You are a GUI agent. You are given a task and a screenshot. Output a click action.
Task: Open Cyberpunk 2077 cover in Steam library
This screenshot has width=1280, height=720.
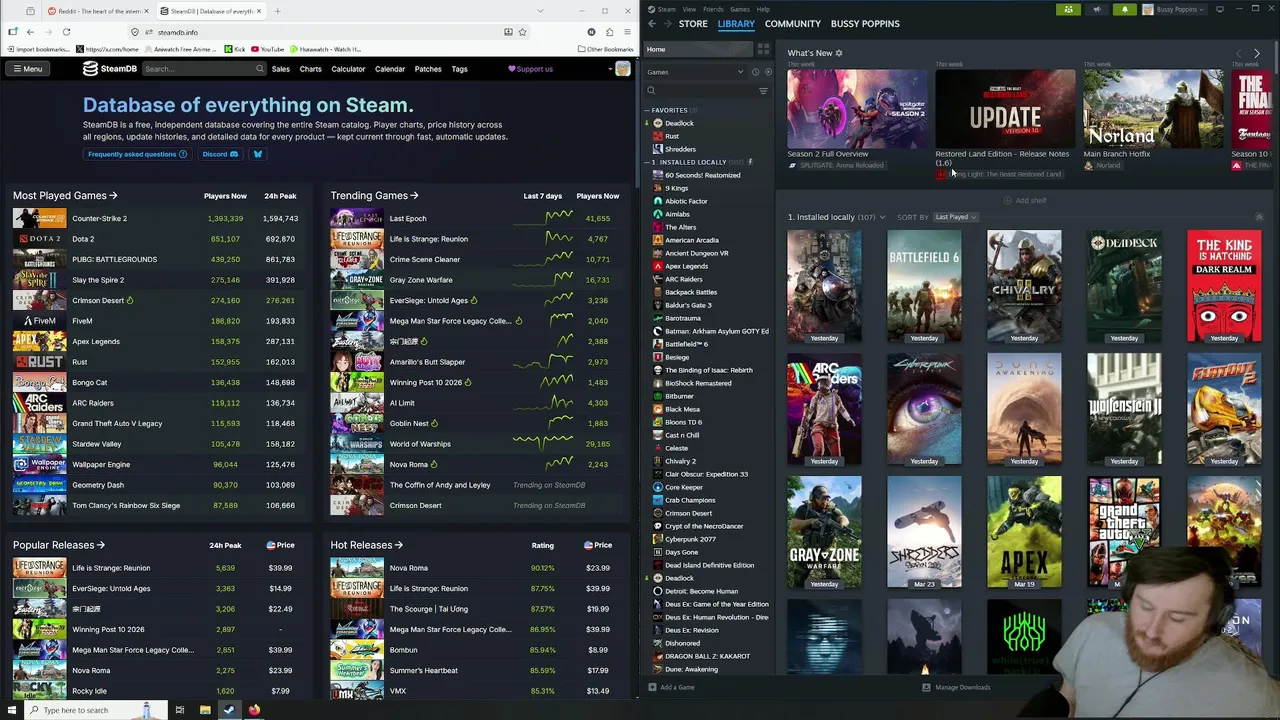pos(924,410)
